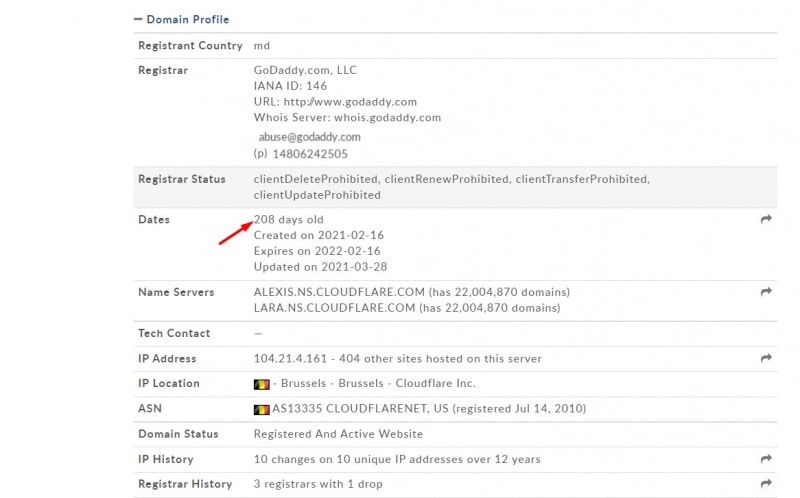800x498 pixels.
Task: Click the "208 days old" text
Action: pos(290,219)
